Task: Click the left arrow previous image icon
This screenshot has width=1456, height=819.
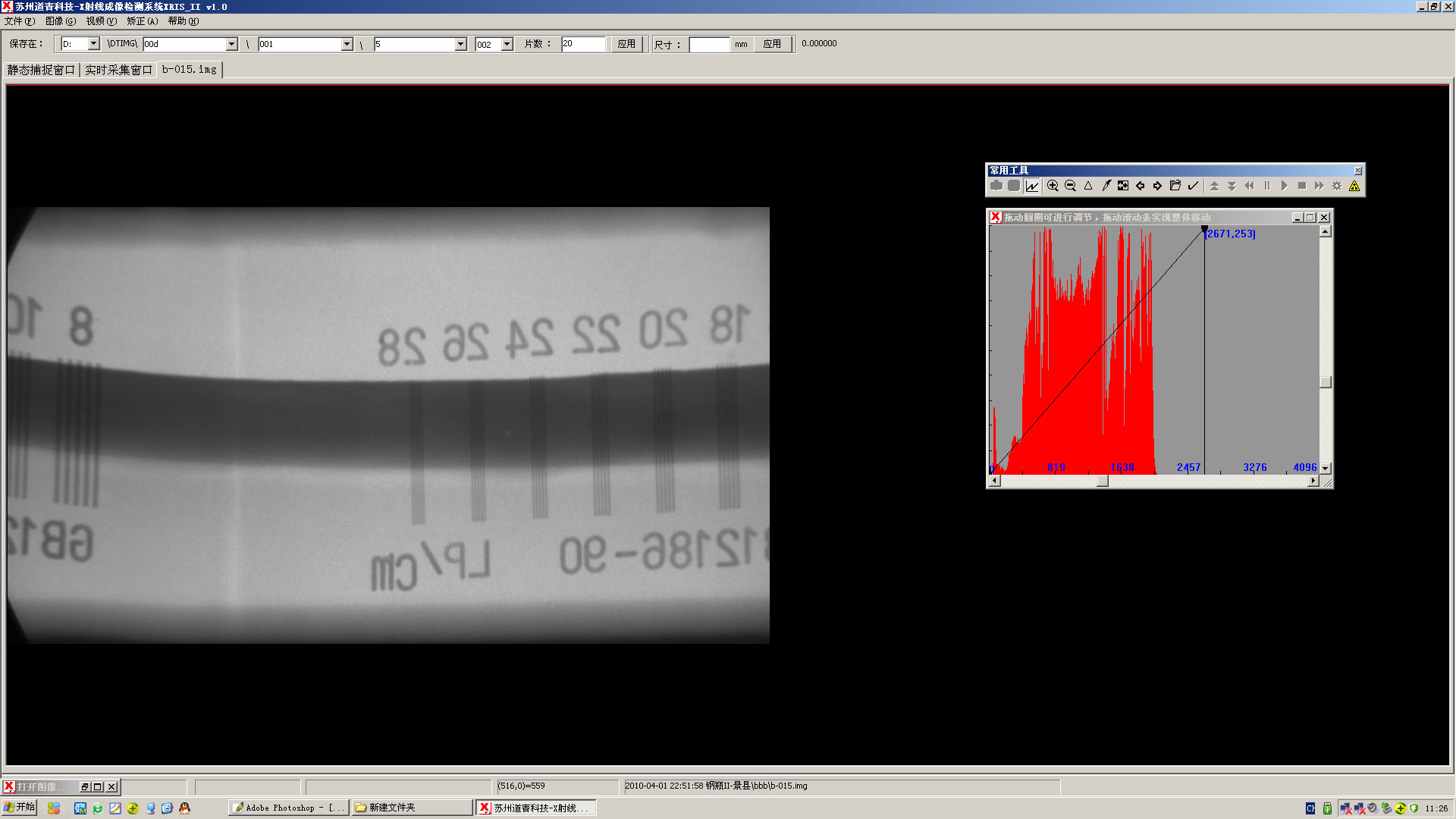Action: (x=1140, y=186)
